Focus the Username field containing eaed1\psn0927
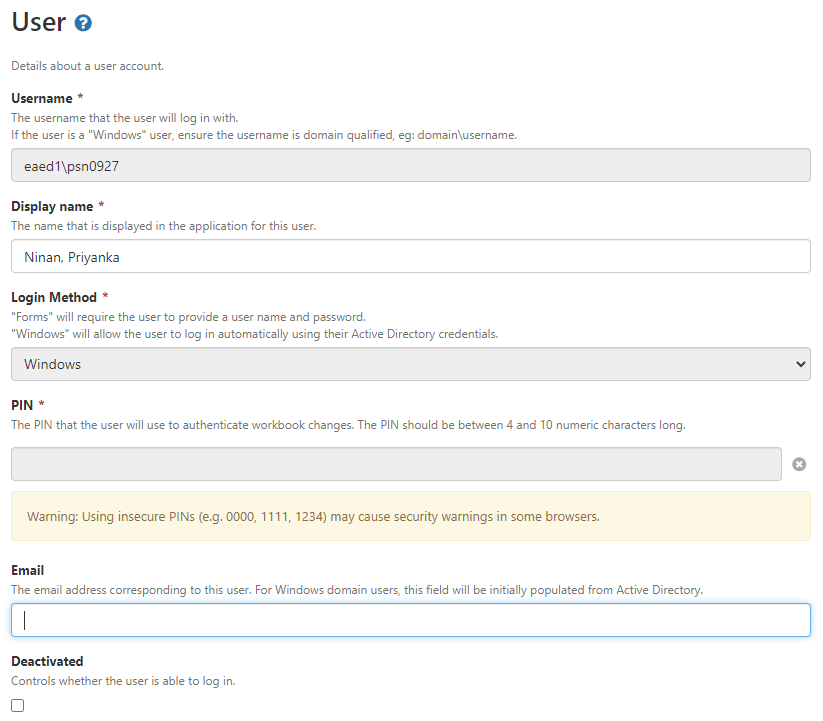Image resolution: width=823 pixels, height=721 pixels. (410, 166)
